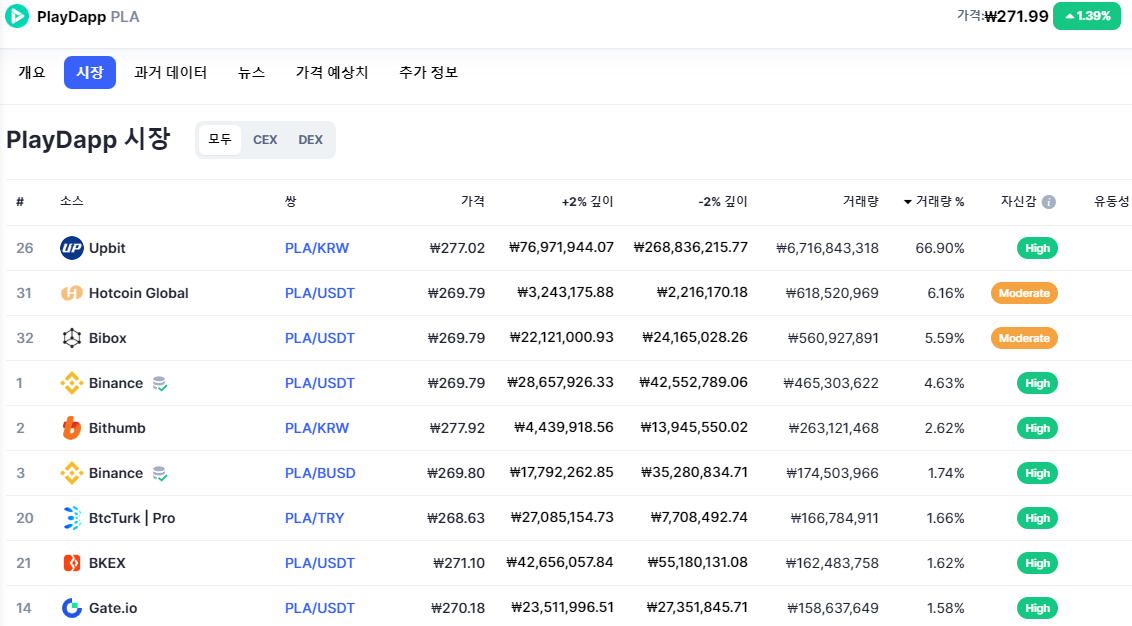Open Gate.io PLA/USDT pair link
The width and height of the screenshot is (1132, 626).
coord(320,608)
